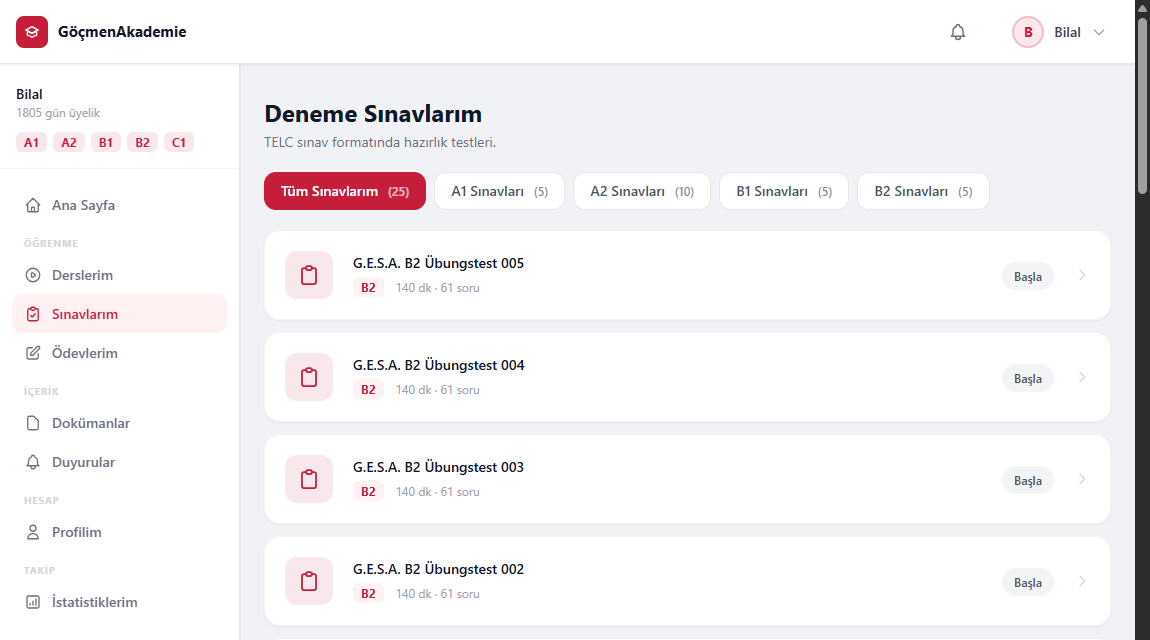
Task: Switch to the B1 Sınavları tab
Action: click(x=784, y=191)
